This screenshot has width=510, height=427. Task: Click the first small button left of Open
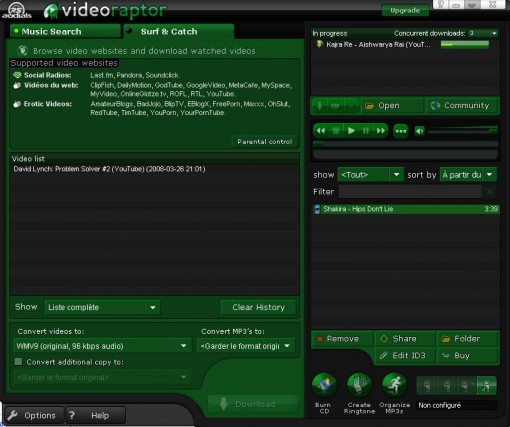coord(320,106)
